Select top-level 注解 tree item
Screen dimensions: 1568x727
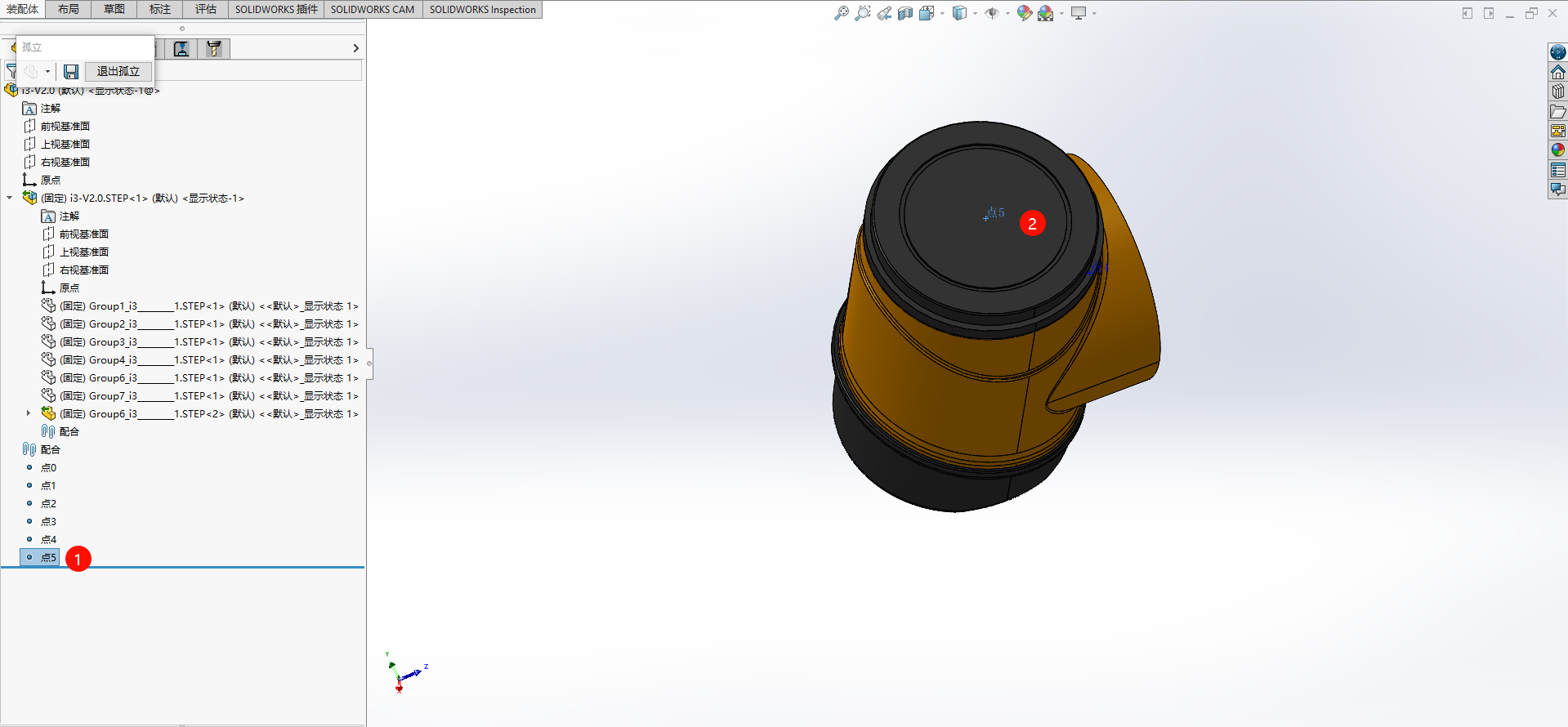42,108
